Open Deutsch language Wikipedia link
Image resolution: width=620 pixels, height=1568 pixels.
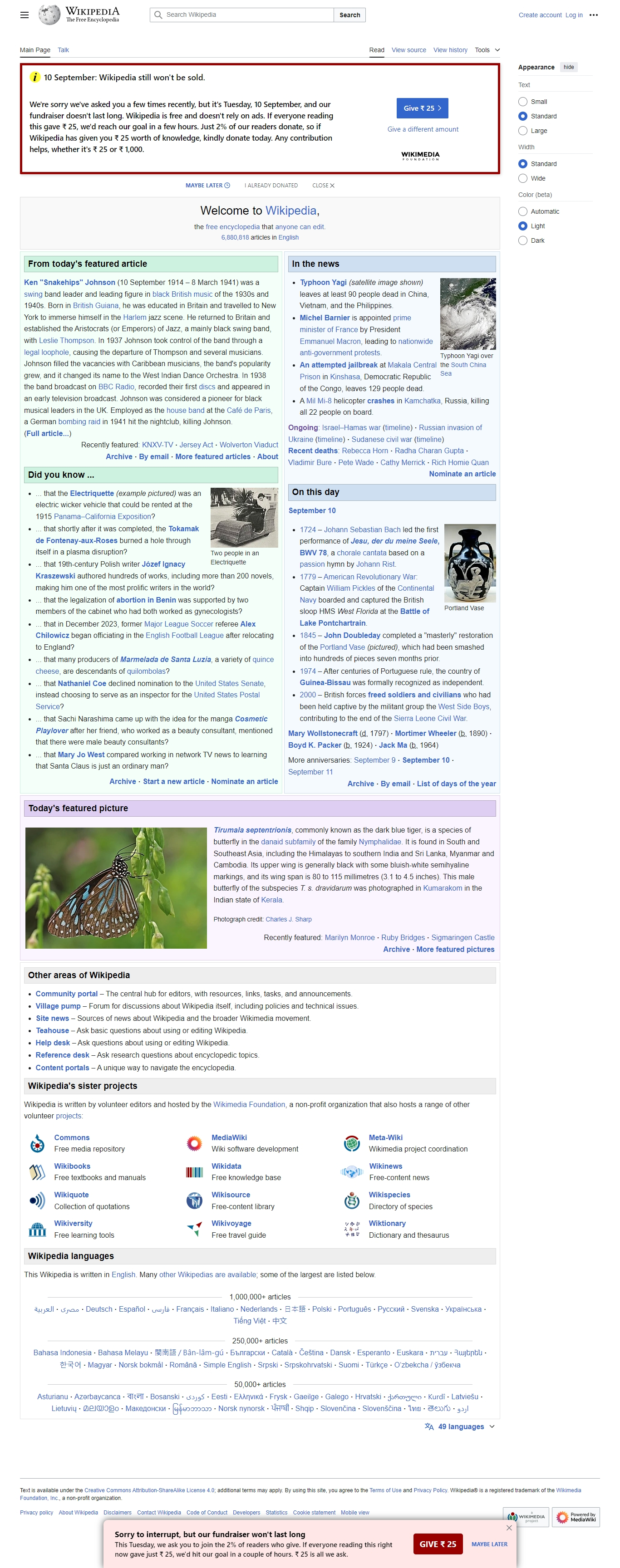point(98,1308)
